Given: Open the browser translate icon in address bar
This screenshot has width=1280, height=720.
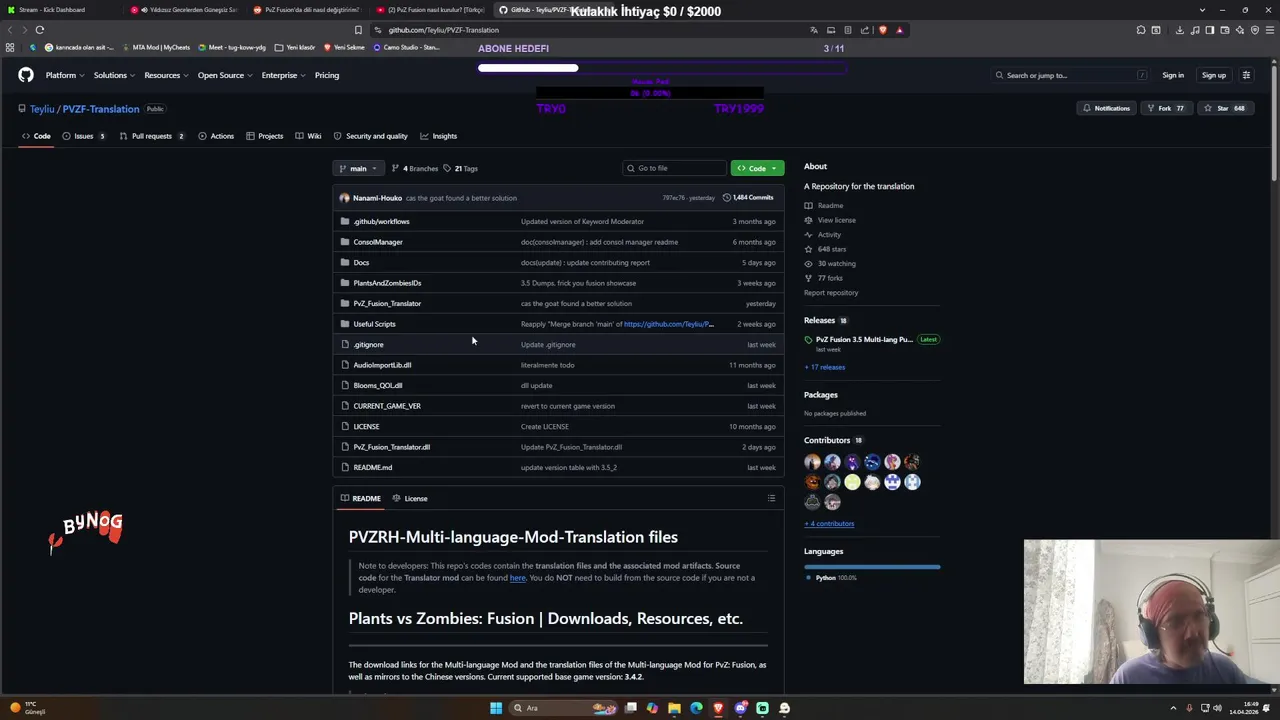Looking at the screenshot, I should pyautogui.click(x=814, y=30).
